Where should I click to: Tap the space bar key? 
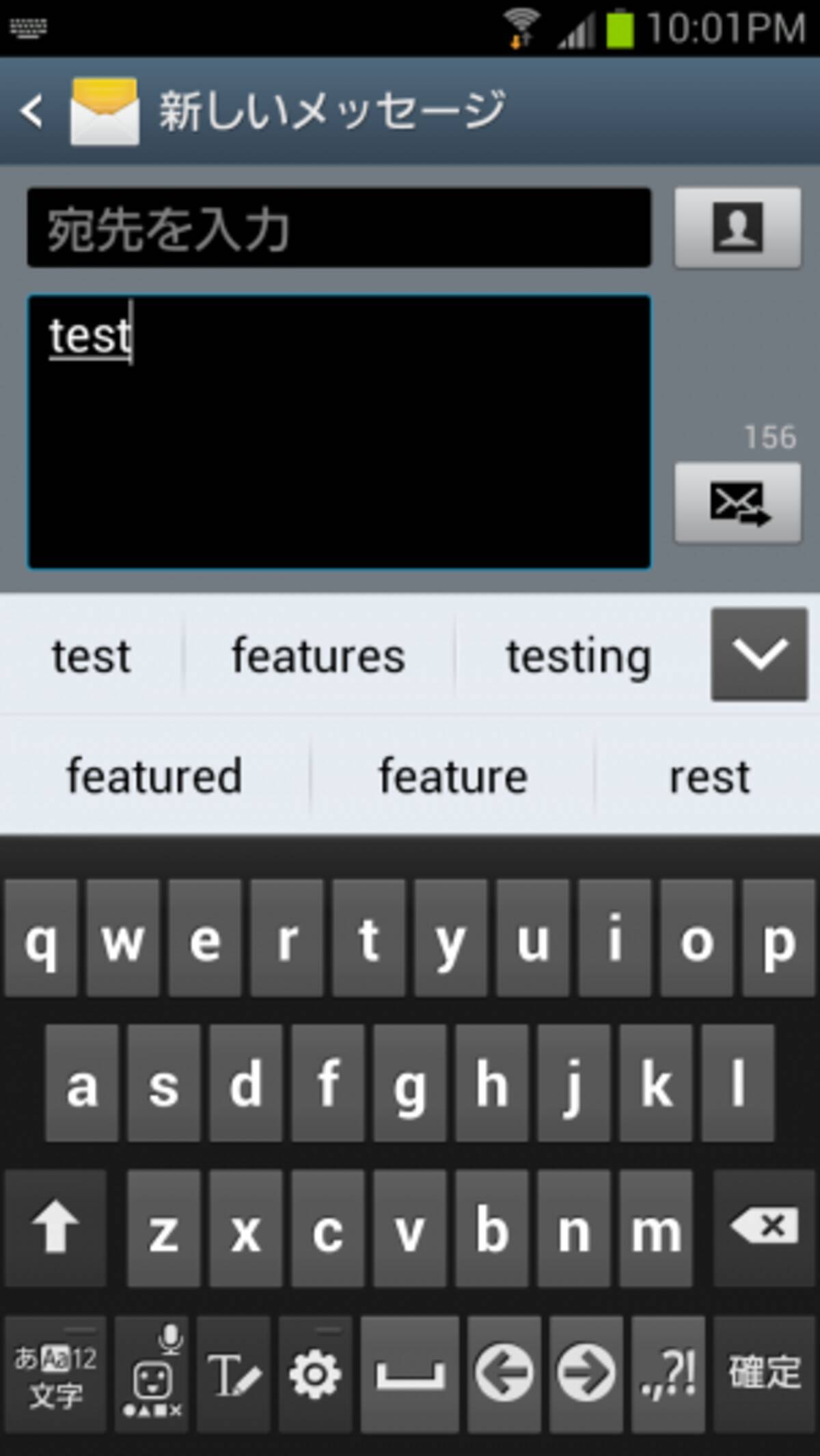point(409,1373)
